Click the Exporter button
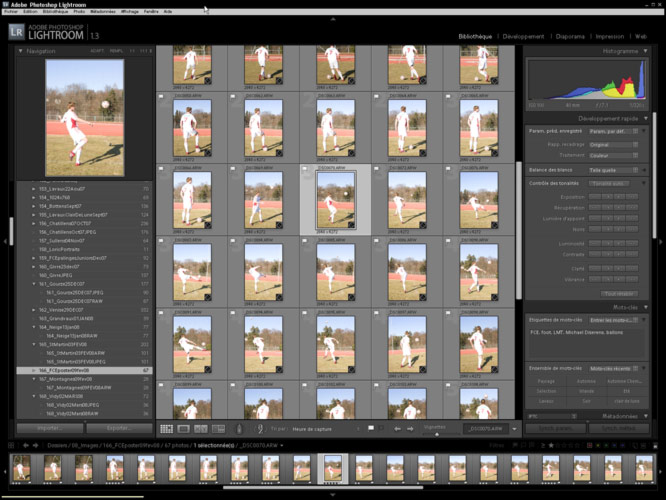This screenshot has width=666, height=500. click(x=118, y=427)
